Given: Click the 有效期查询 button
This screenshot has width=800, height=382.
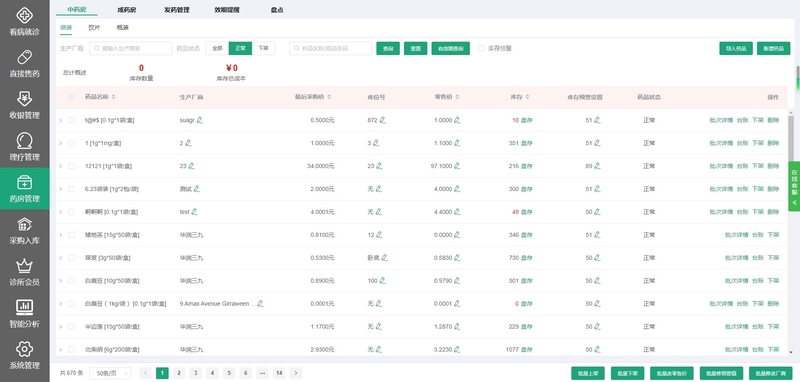Looking at the screenshot, I should point(451,48).
